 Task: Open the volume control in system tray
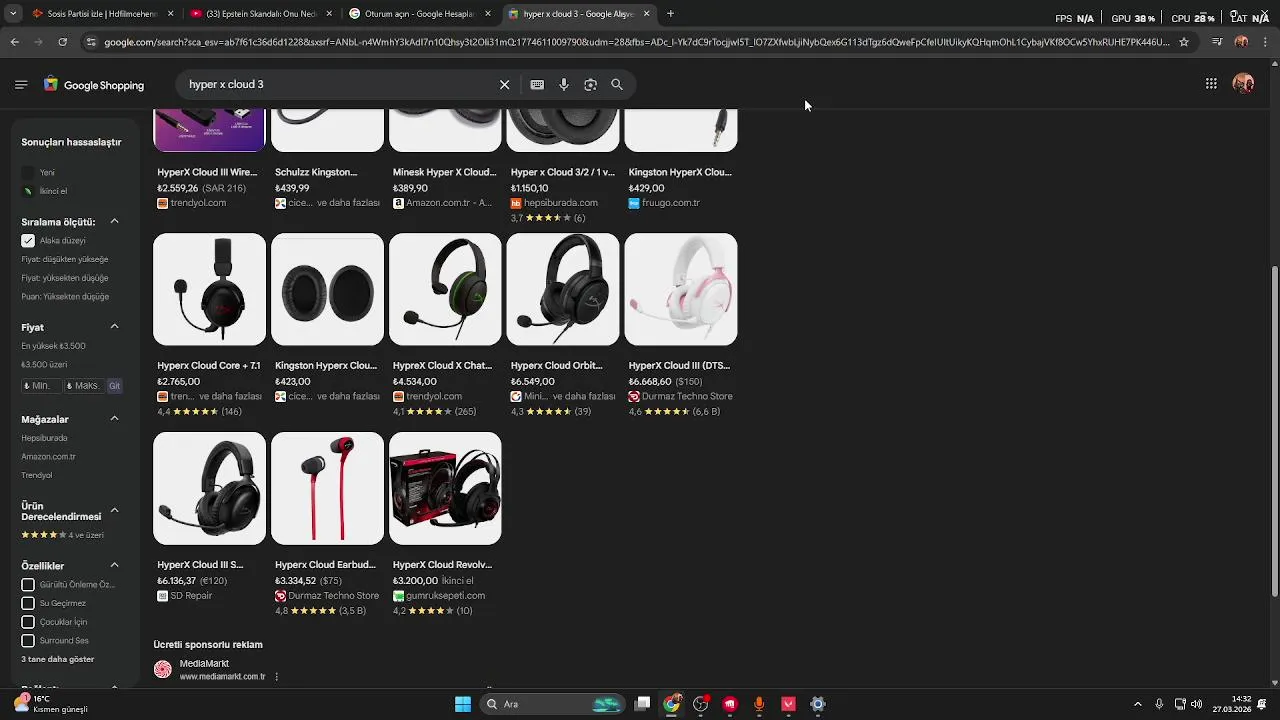[1197, 704]
